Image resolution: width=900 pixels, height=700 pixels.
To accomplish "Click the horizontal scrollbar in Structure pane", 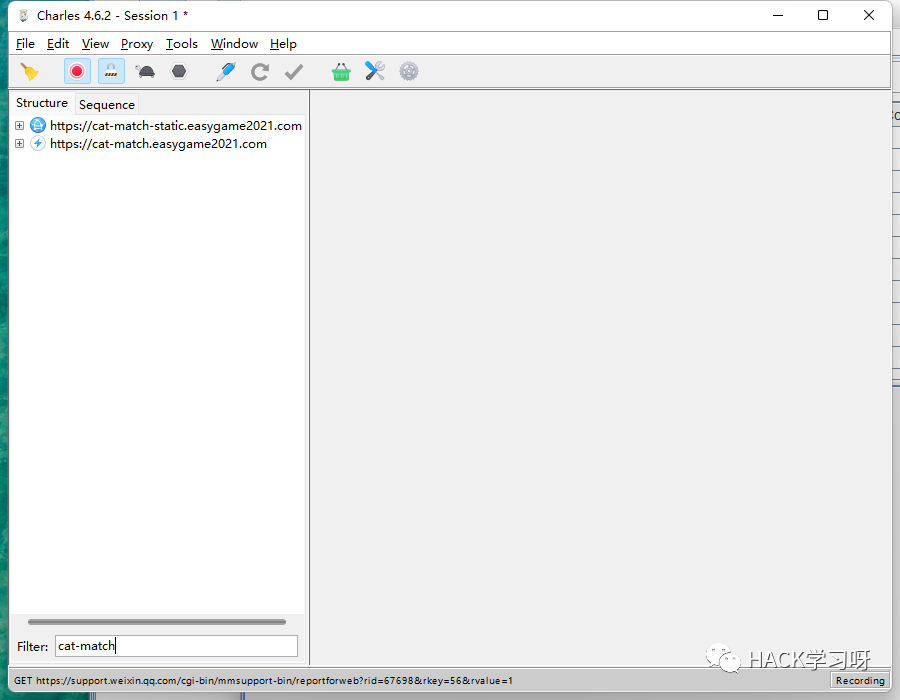I will click(x=157, y=622).
